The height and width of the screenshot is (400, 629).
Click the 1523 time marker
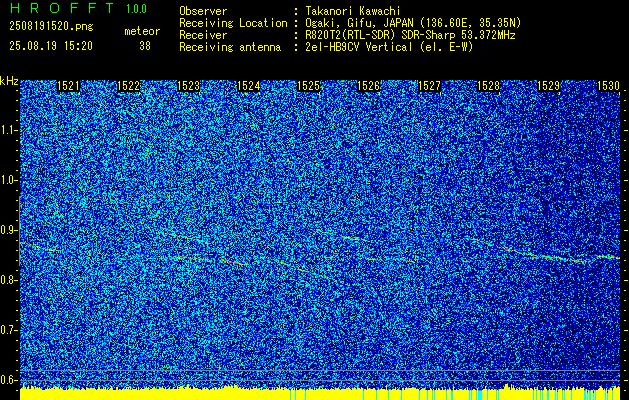click(188, 86)
